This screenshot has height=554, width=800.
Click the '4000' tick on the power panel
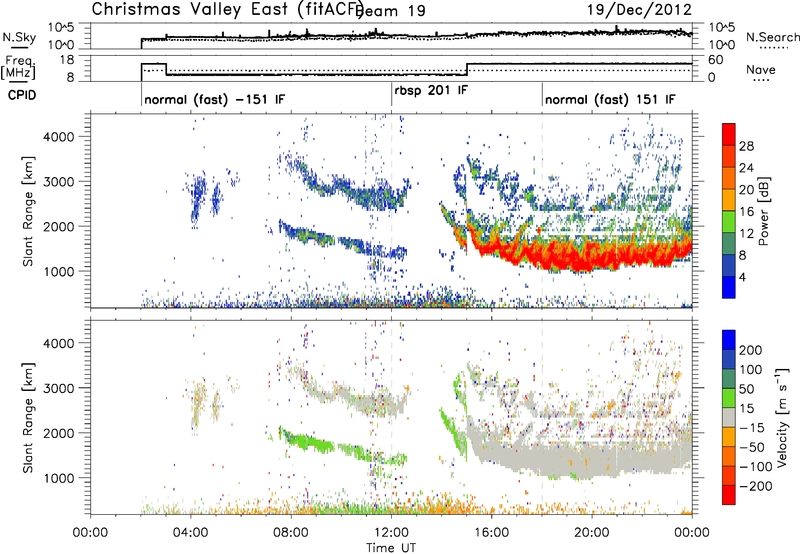tap(58, 137)
